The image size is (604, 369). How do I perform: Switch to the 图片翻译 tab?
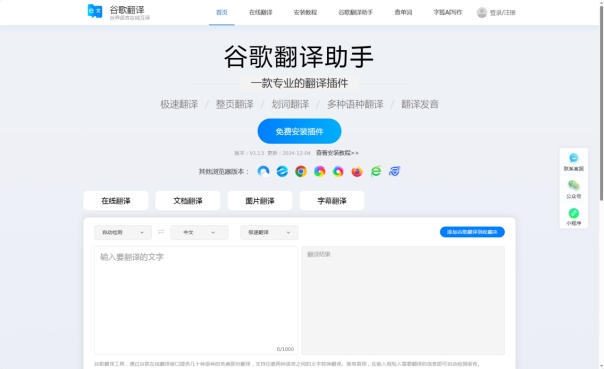[x=260, y=201]
